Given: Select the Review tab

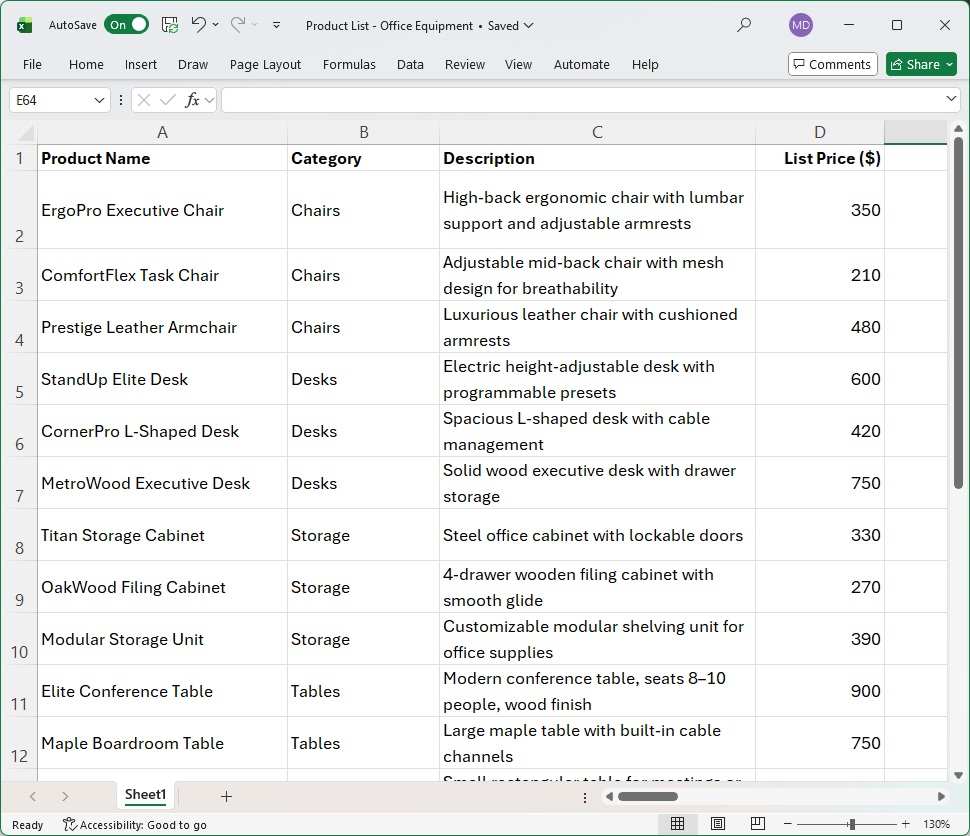Looking at the screenshot, I should click(x=465, y=64).
